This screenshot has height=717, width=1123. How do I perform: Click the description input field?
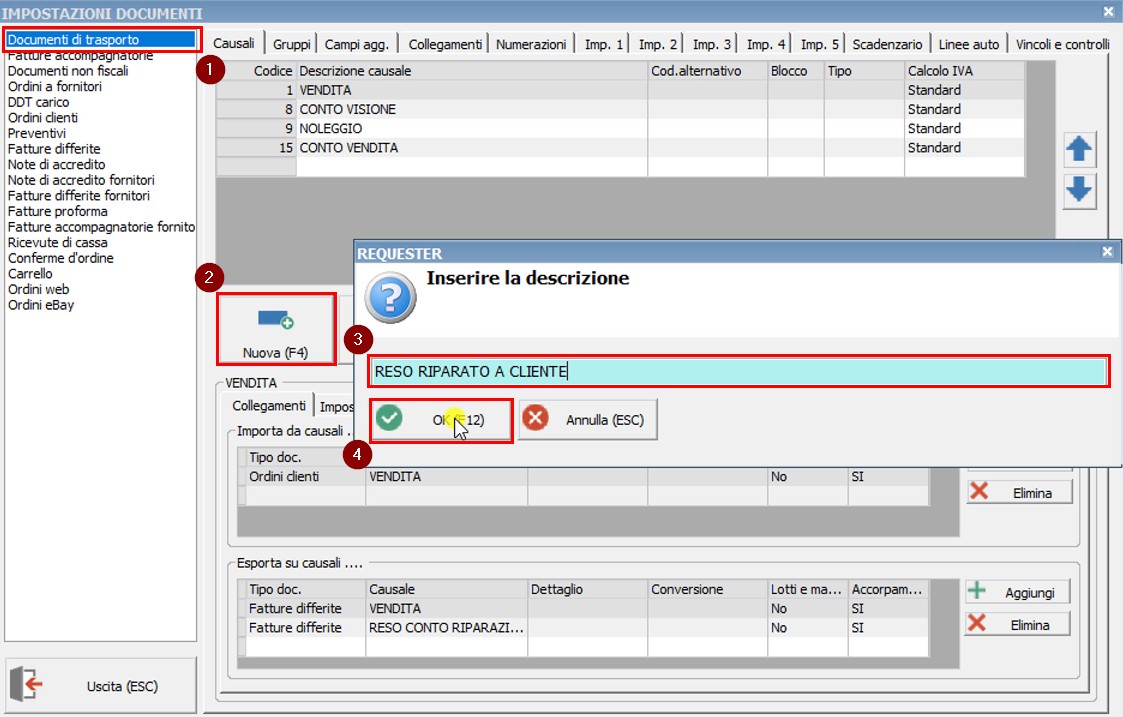click(739, 371)
